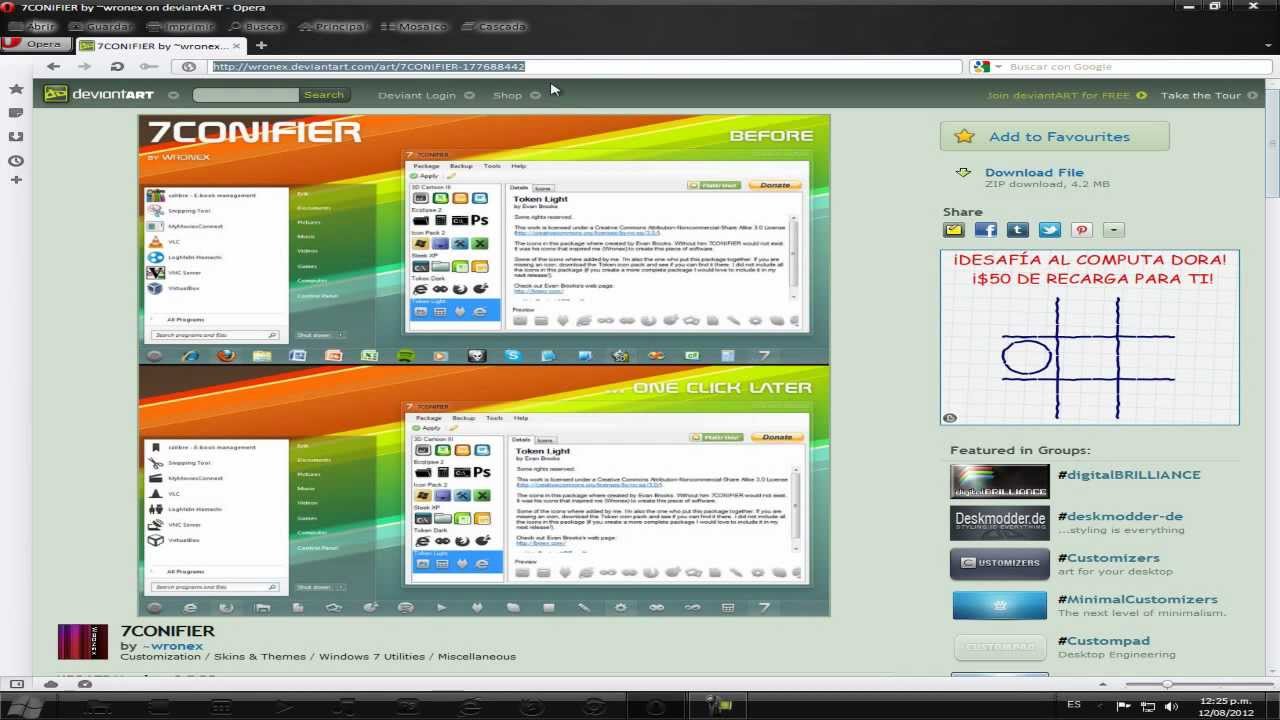Share on Facebook icon
The height and width of the screenshot is (720, 1280).
[986, 230]
